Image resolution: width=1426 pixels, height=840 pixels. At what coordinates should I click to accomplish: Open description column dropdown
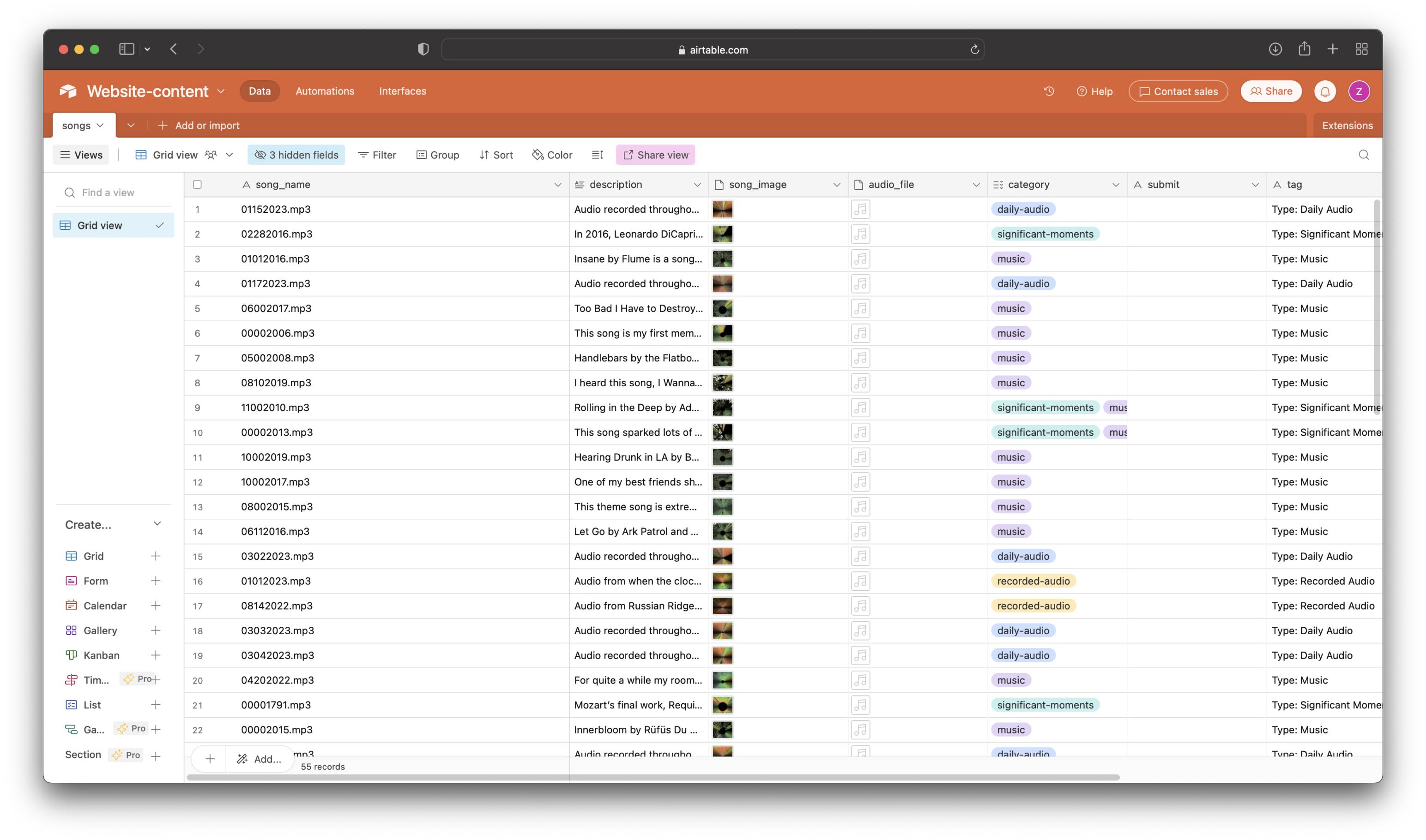coord(697,185)
